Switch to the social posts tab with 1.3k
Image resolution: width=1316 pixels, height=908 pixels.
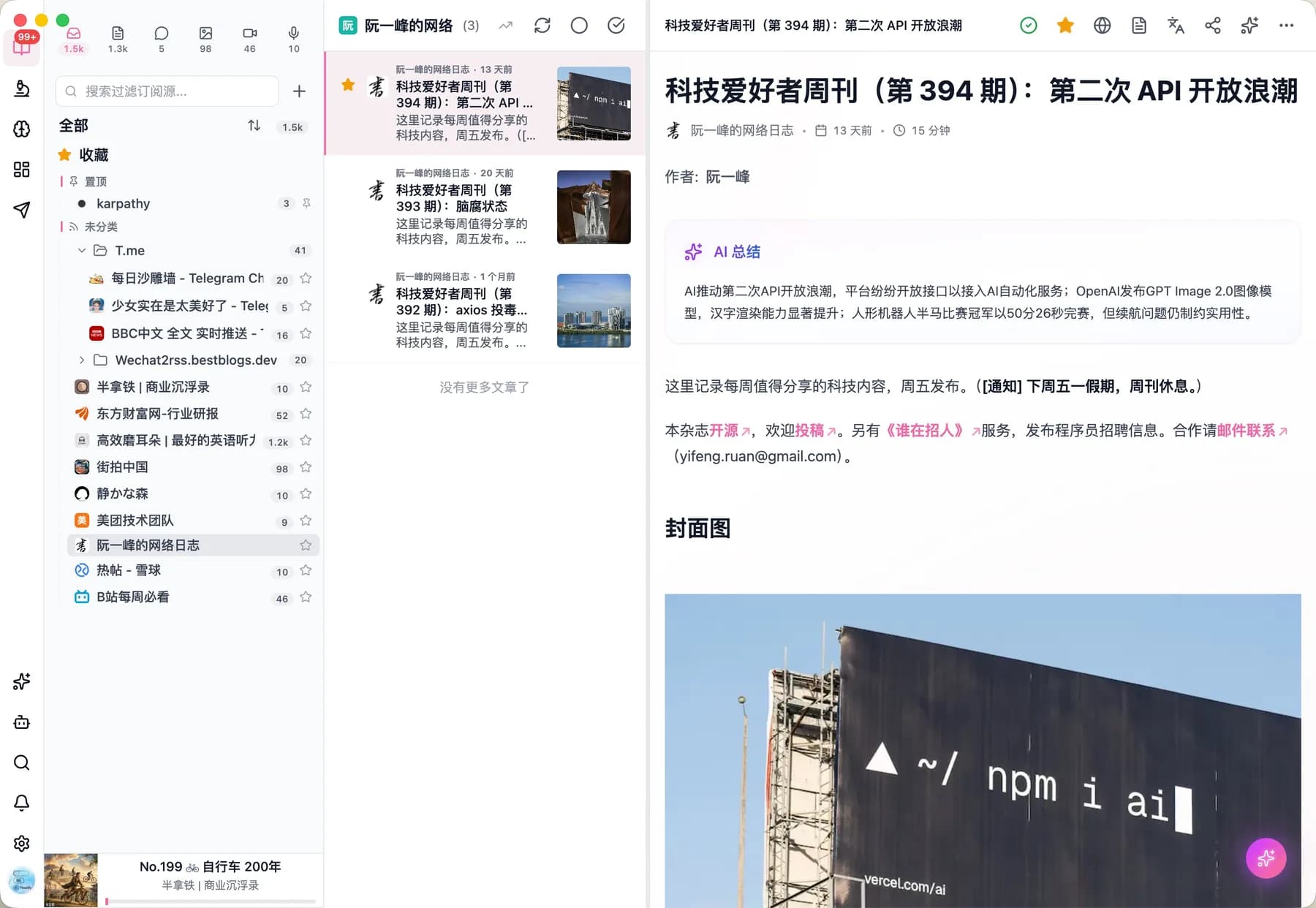pyautogui.click(x=118, y=39)
